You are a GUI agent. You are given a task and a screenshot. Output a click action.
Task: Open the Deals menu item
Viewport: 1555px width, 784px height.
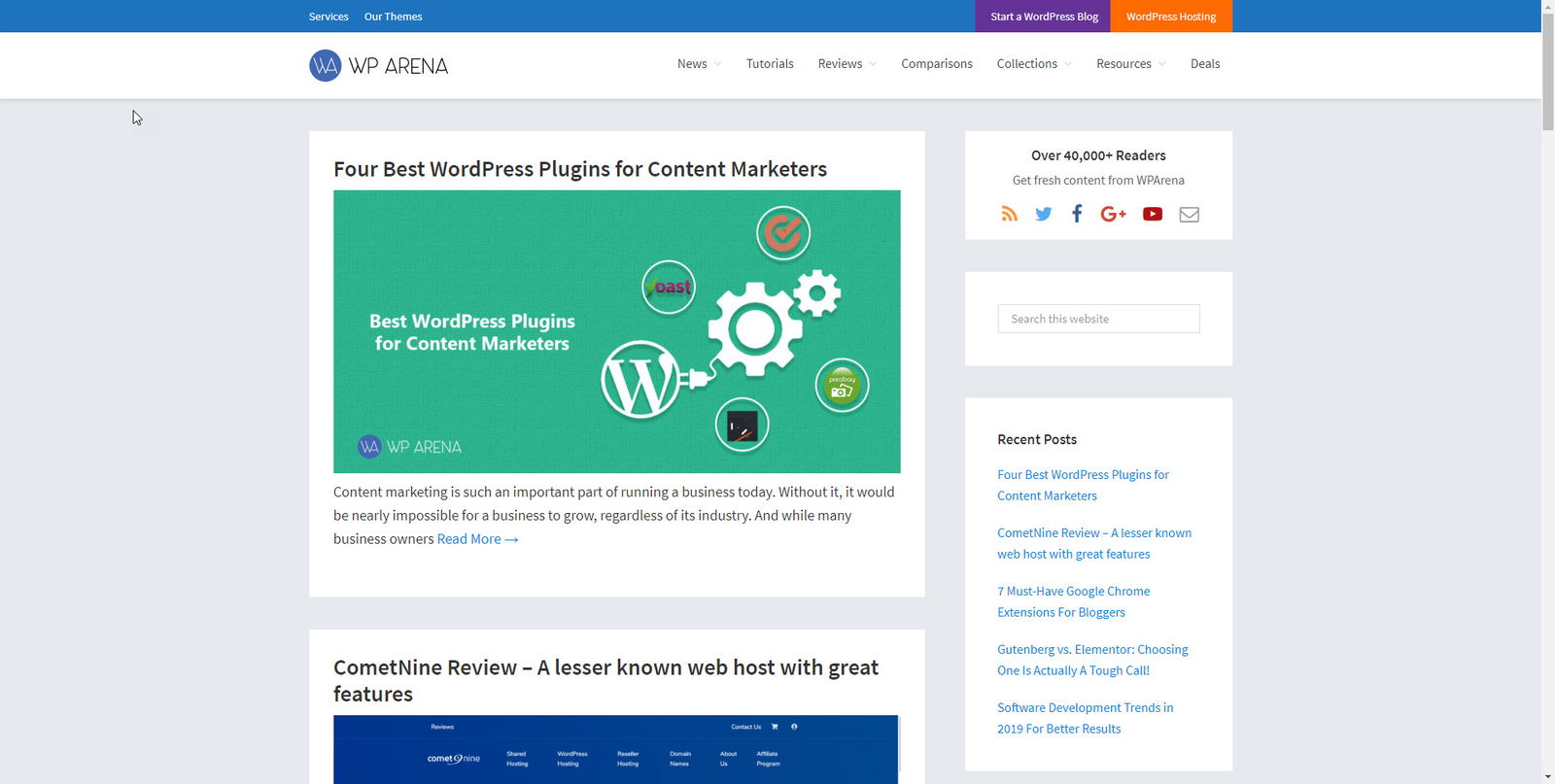[x=1205, y=64]
